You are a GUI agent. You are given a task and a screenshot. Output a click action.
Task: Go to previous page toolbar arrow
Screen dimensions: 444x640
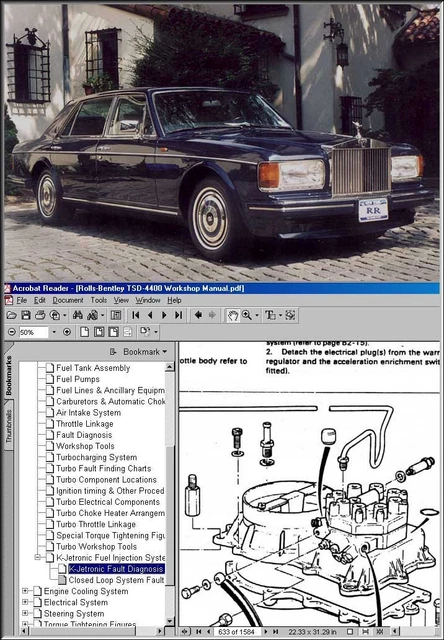tap(150, 315)
